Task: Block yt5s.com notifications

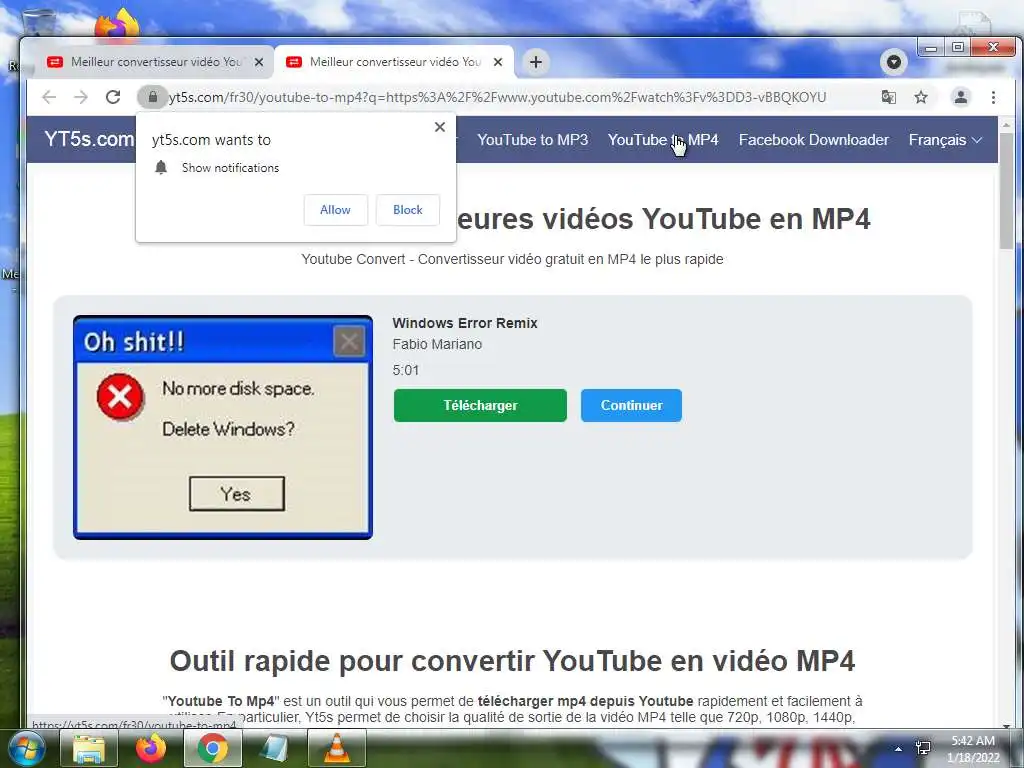Action: 408,210
